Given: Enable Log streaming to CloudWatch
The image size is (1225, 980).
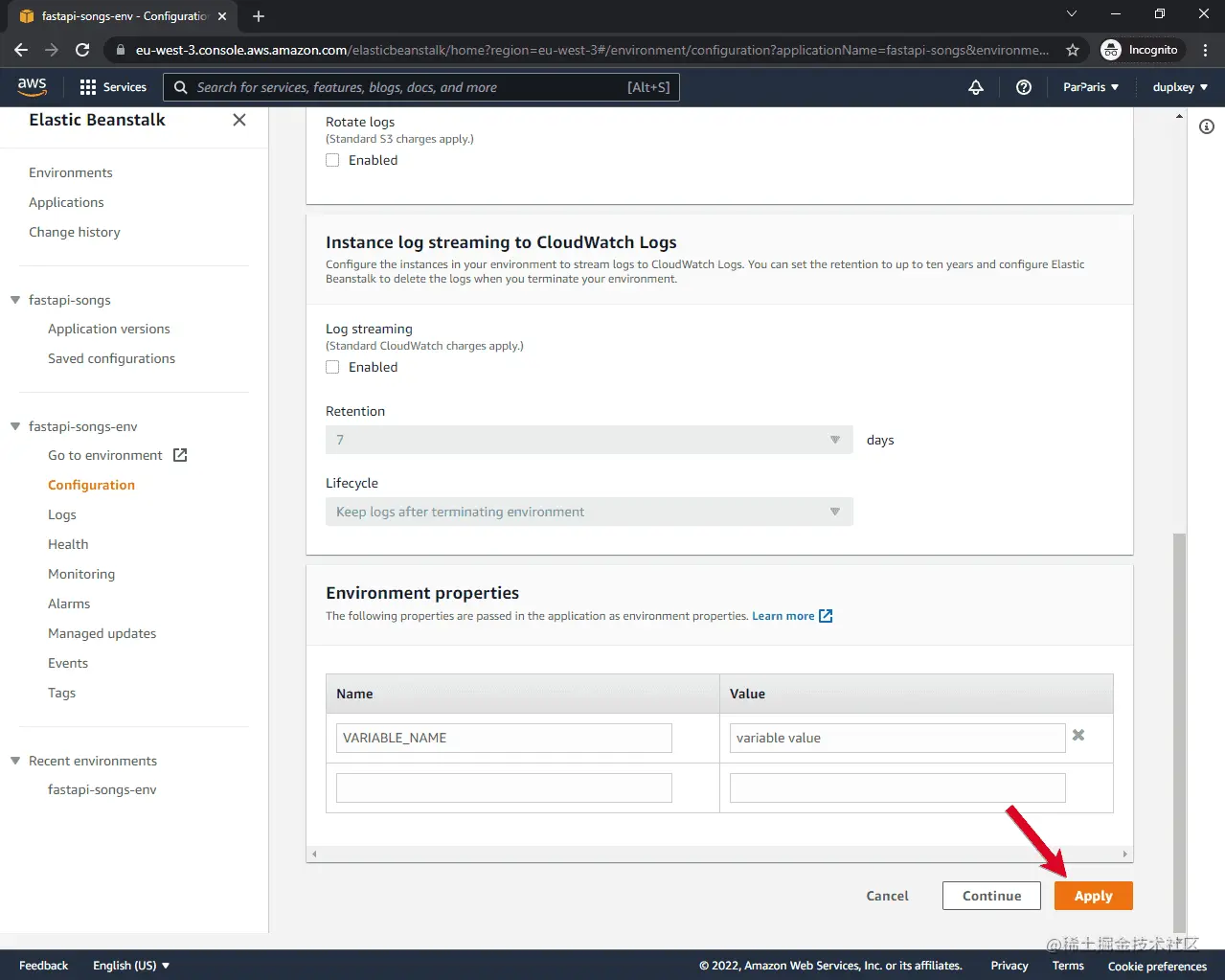Looking at the screenshot, I should coord(332,367).
